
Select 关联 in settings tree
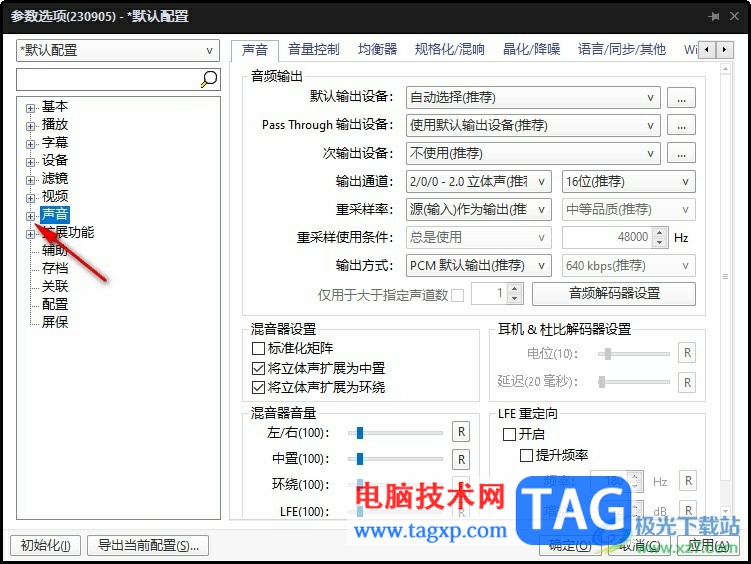[55, 286]
